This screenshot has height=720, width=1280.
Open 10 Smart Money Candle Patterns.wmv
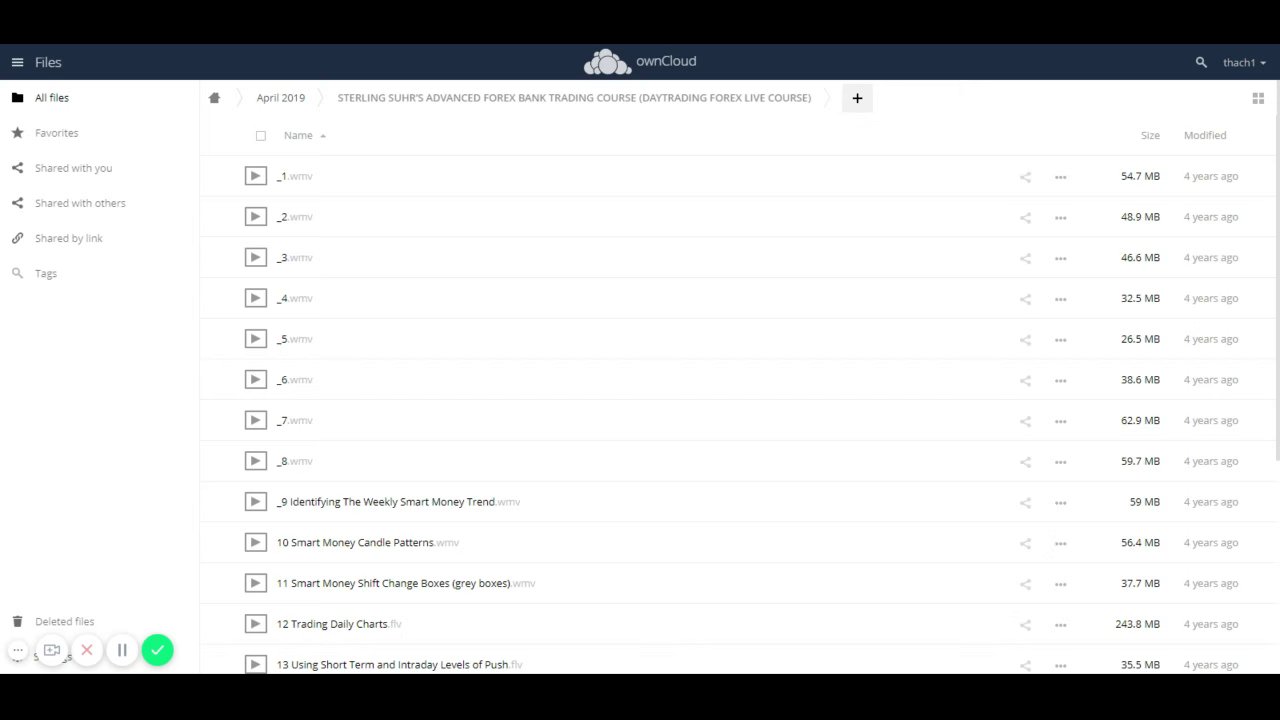(367, 543)
